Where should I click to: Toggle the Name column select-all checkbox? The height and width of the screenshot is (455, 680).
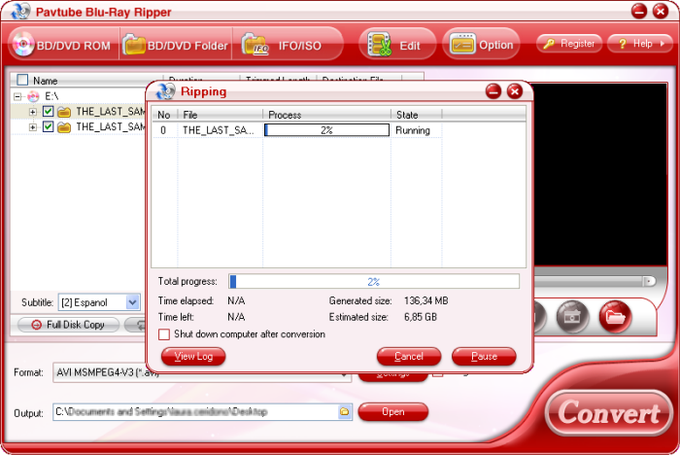[22, 80]
